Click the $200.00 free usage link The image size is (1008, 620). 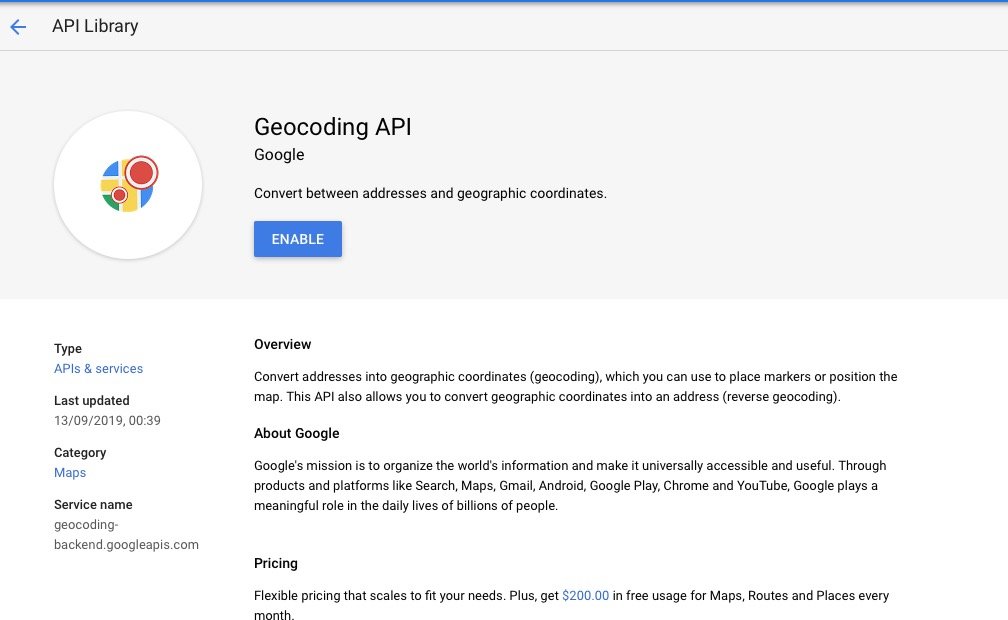click(x=585, y=596)
